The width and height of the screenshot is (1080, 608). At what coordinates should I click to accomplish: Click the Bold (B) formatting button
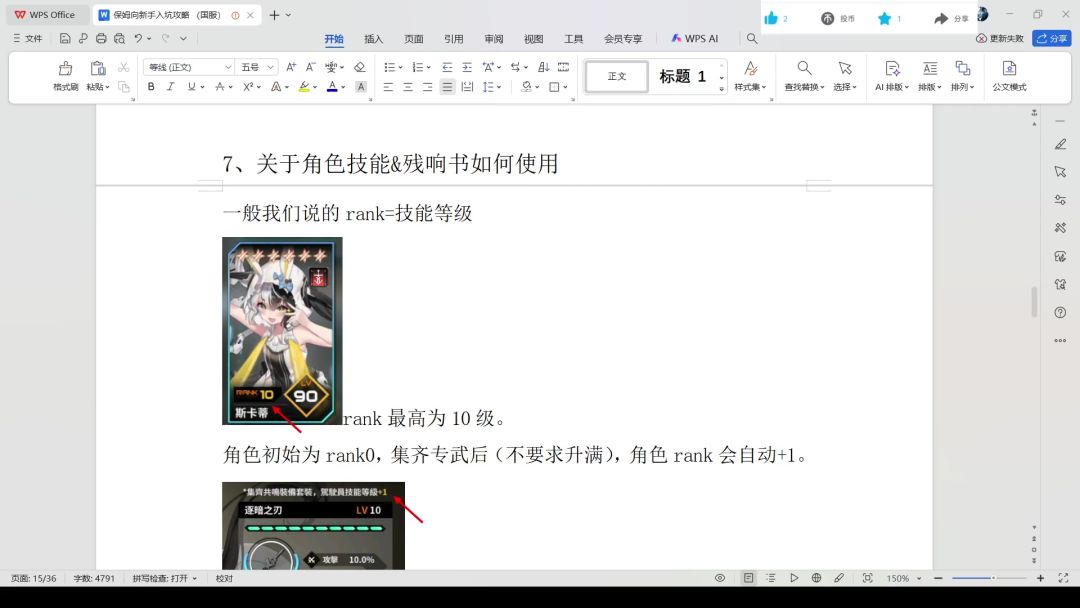(151, 87)
